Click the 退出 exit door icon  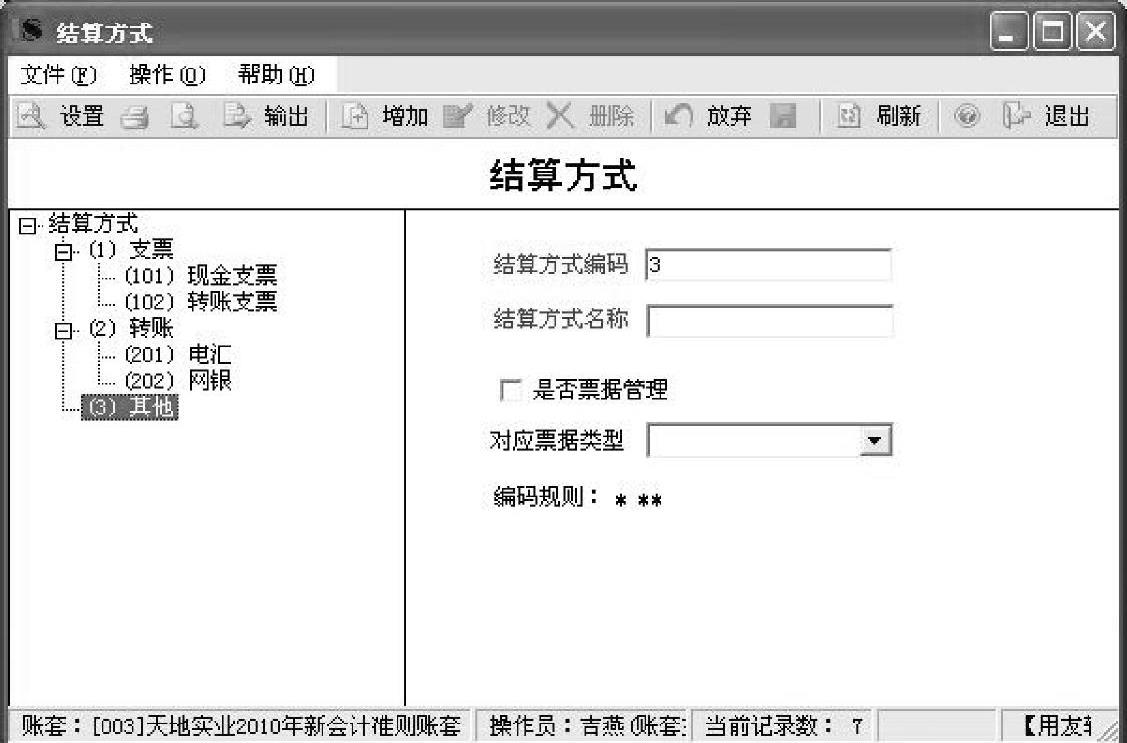coord(1016,116)
